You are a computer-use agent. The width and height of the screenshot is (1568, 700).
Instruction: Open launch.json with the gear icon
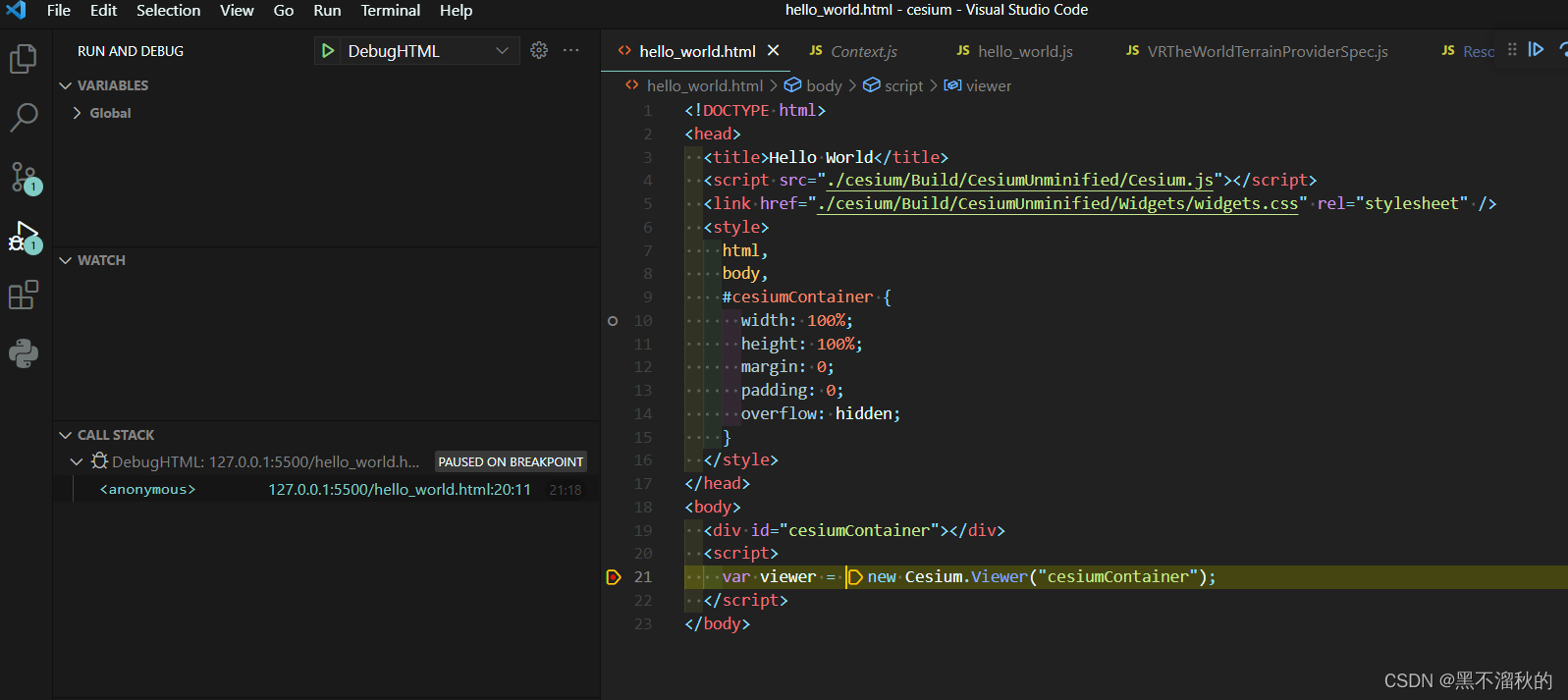539,50
